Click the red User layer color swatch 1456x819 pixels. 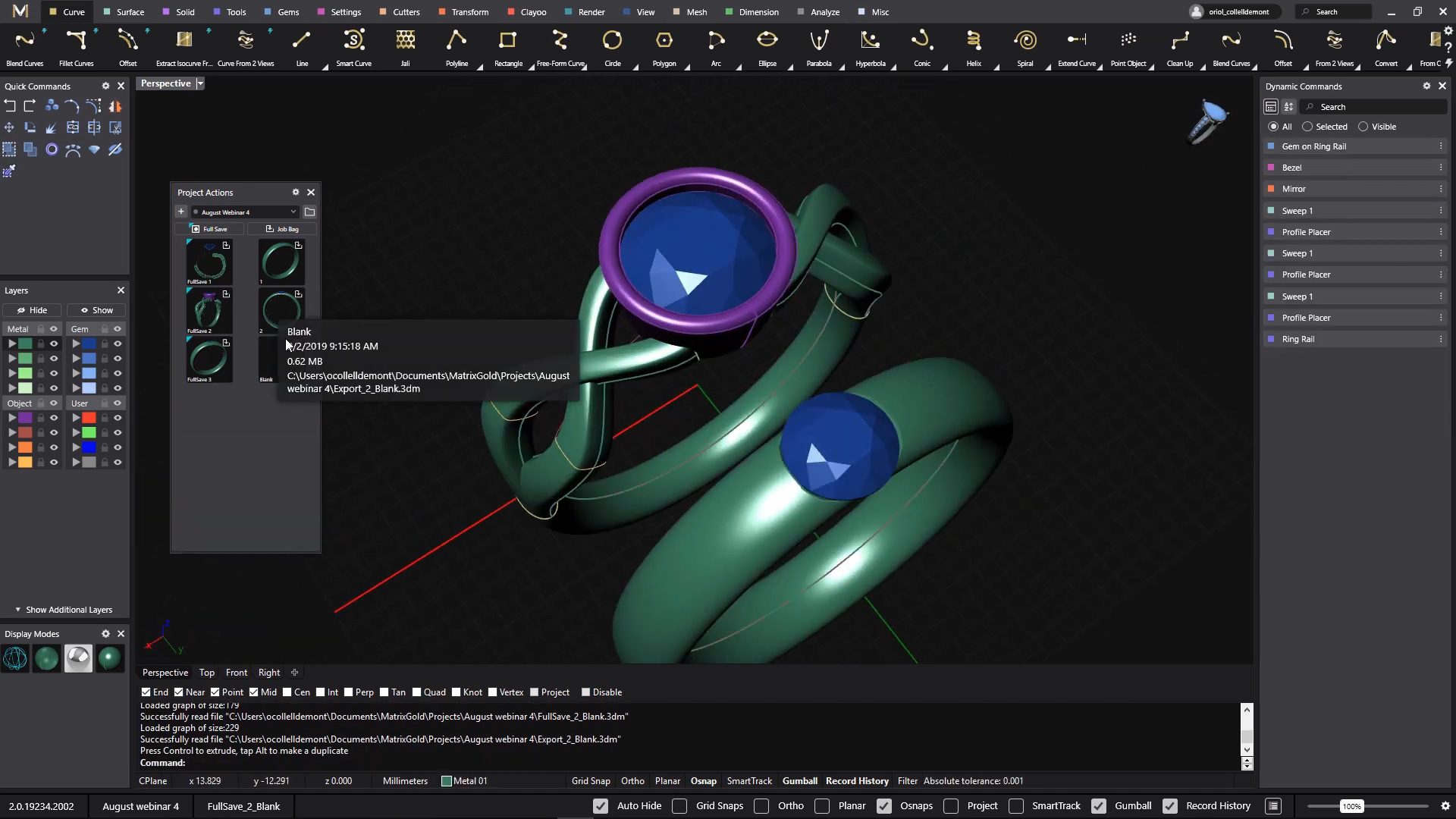tap(89, 418)
